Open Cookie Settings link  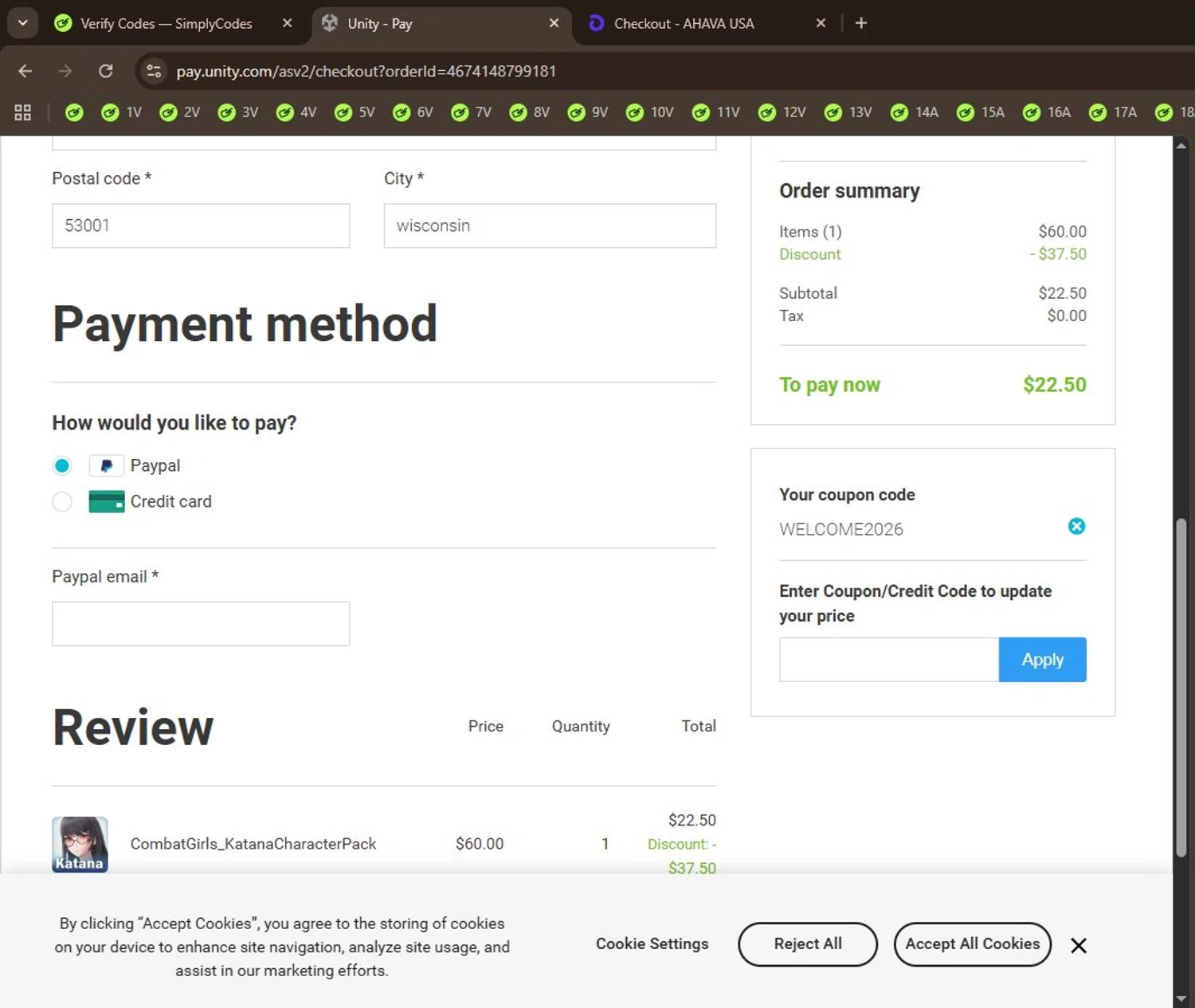652,944
